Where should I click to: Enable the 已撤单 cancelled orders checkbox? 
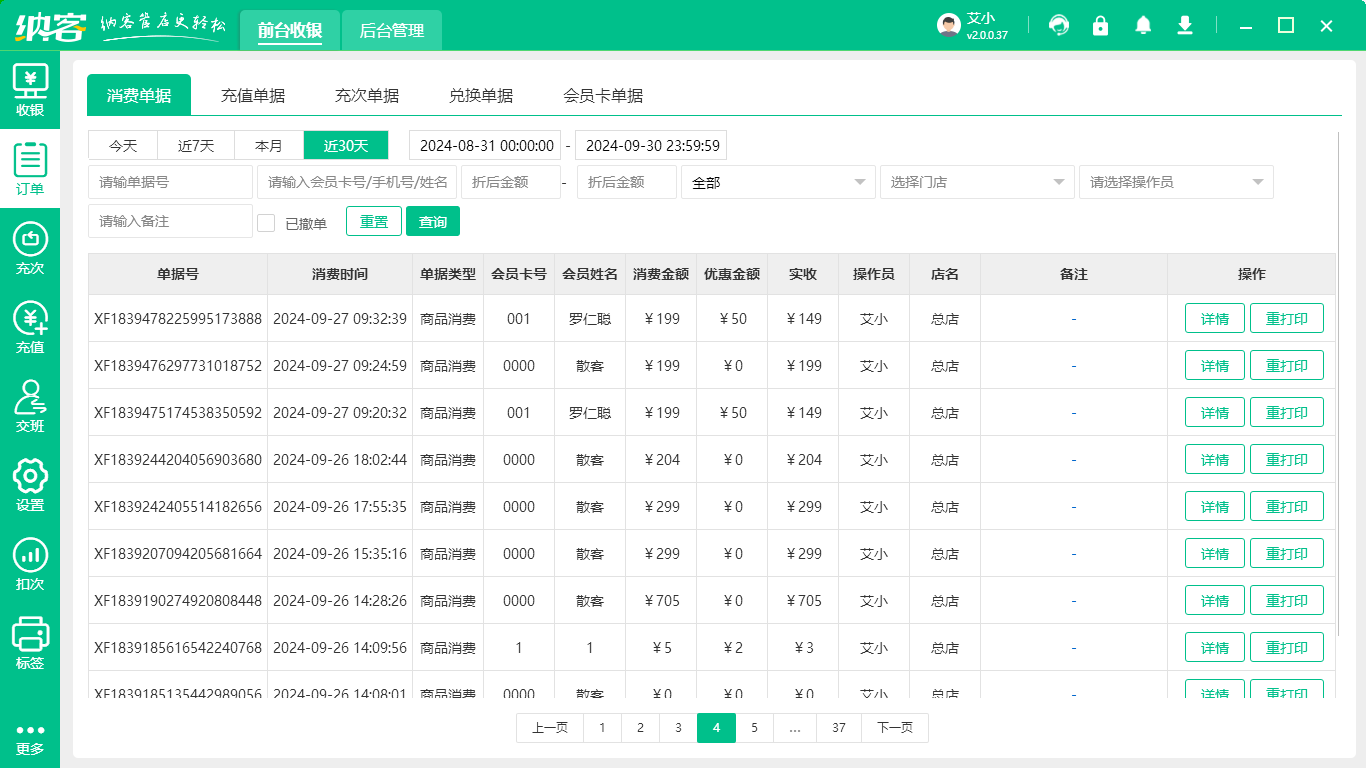[266, 221]
